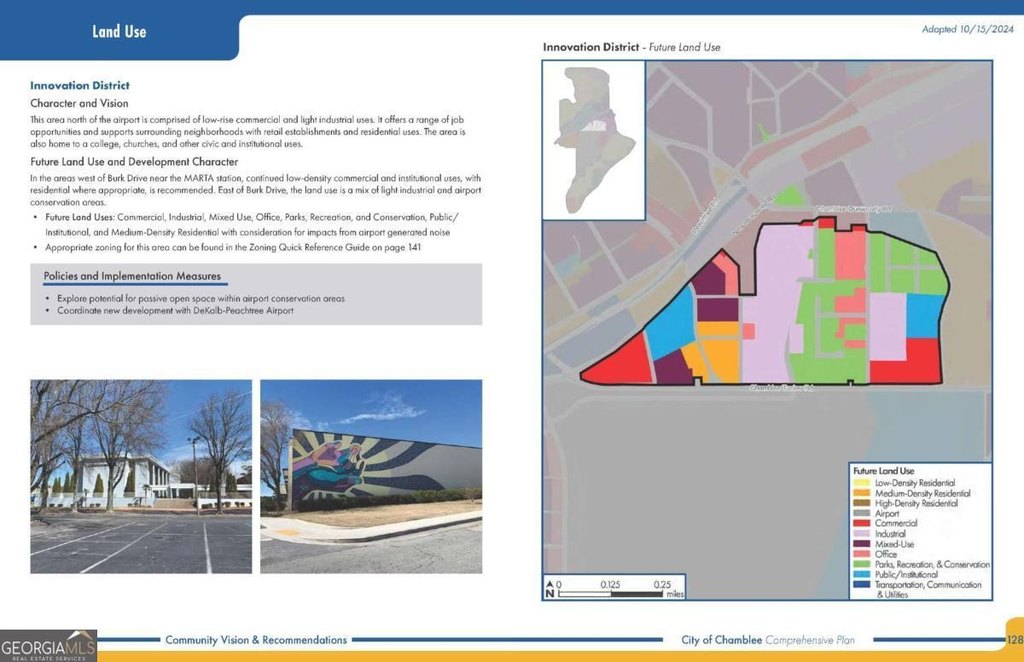The width and height of the screenshot is (1024, 662).
Task: Select the Industrial legend color swatch
Action: point(861,534)
